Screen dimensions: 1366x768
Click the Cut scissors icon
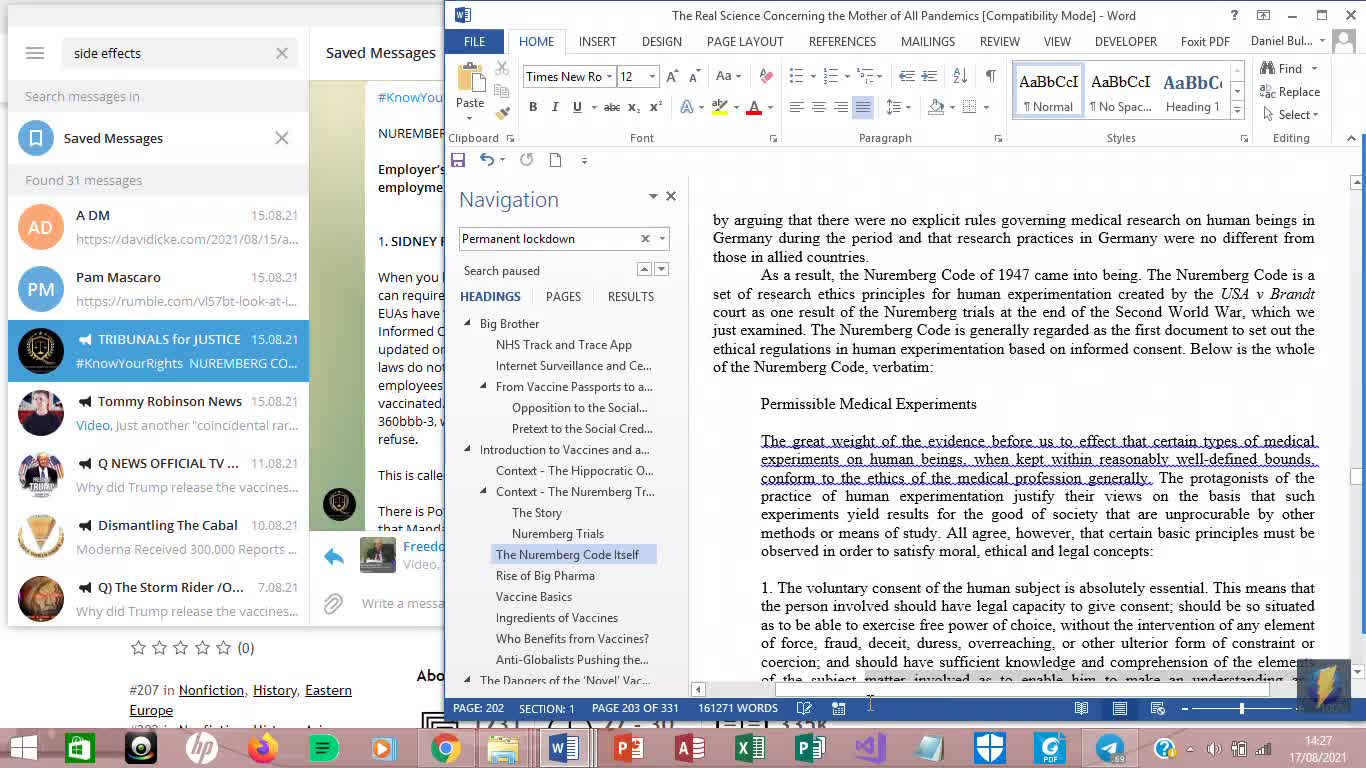[x=502, y=69]
